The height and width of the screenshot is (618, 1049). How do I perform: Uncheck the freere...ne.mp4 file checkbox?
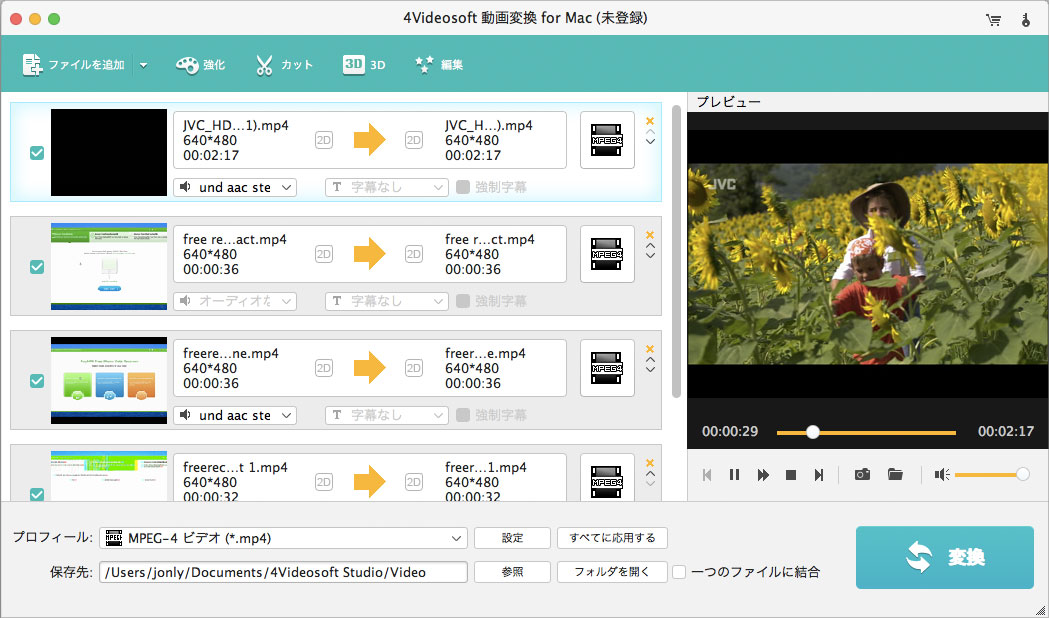pyautogui.click(x=37, y=381)
